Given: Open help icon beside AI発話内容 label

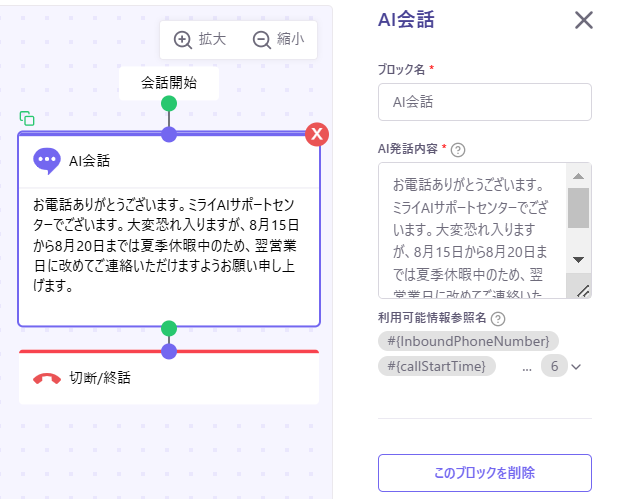Looking at the screenshot, I should 459,150.
